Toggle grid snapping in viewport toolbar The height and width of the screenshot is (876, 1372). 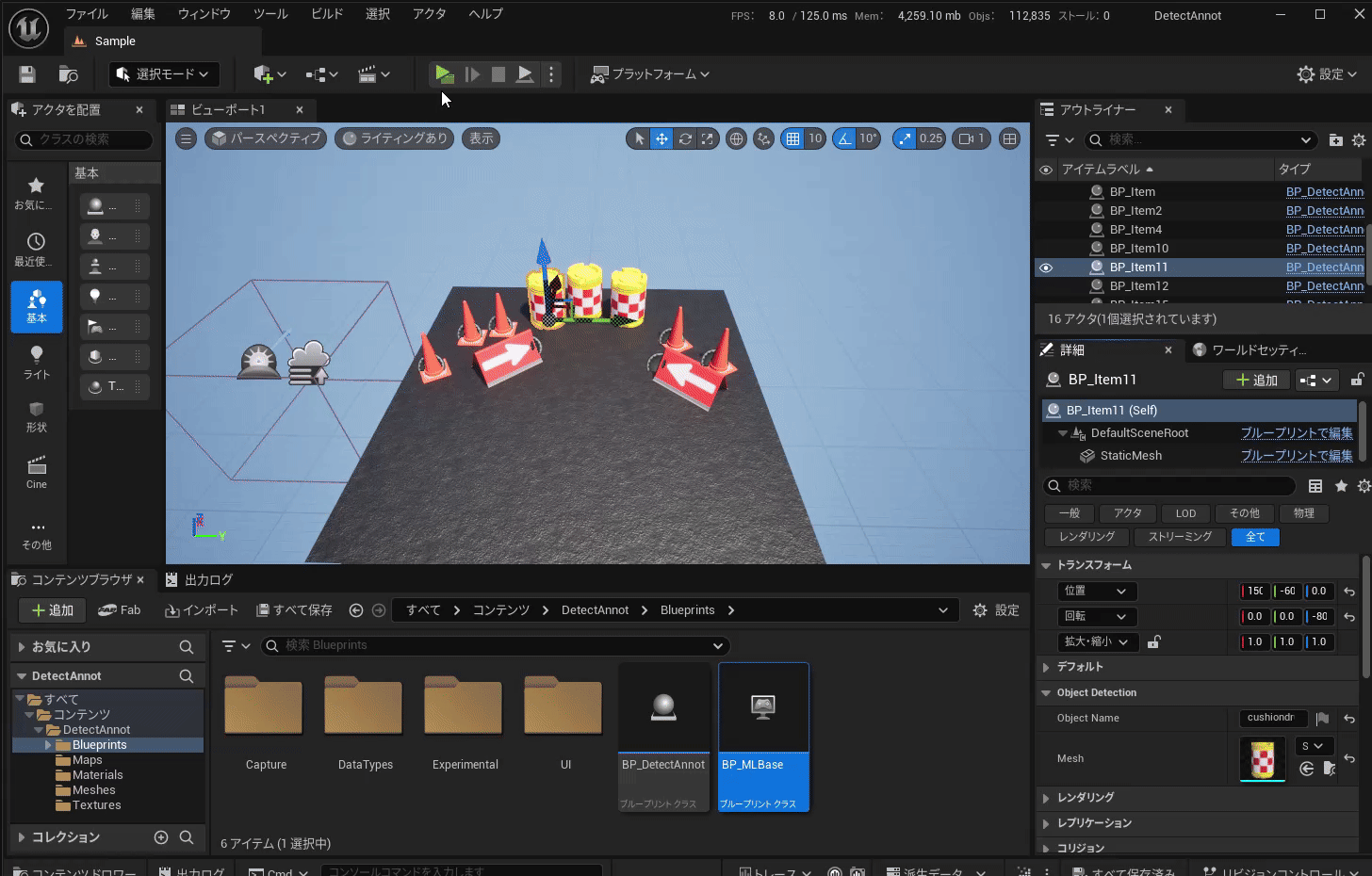[792, 138]
